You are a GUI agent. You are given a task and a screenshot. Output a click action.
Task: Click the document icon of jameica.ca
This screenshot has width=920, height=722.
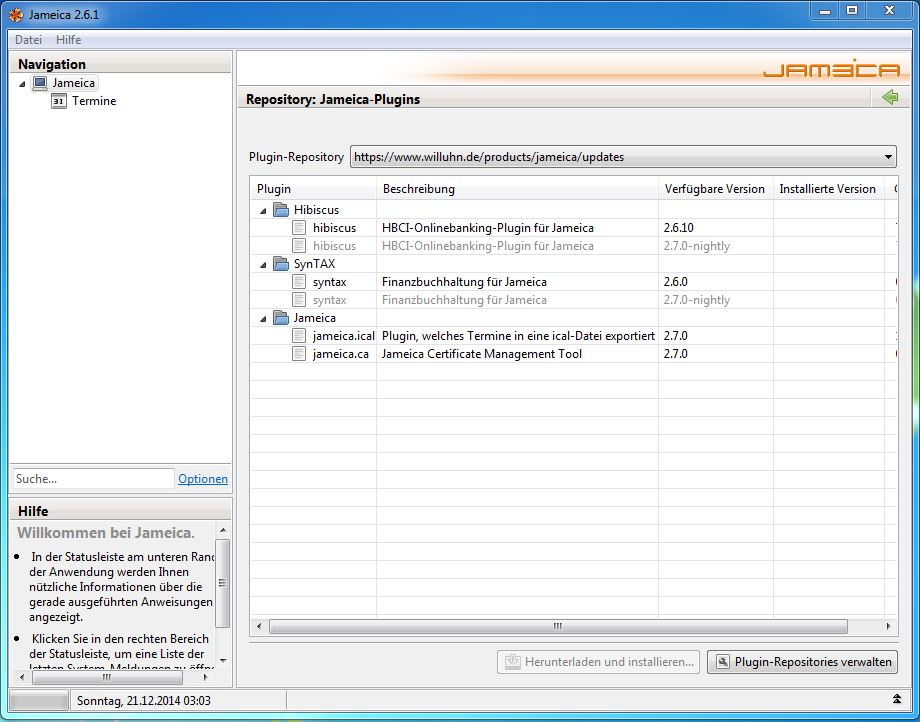tap(299, 354)
